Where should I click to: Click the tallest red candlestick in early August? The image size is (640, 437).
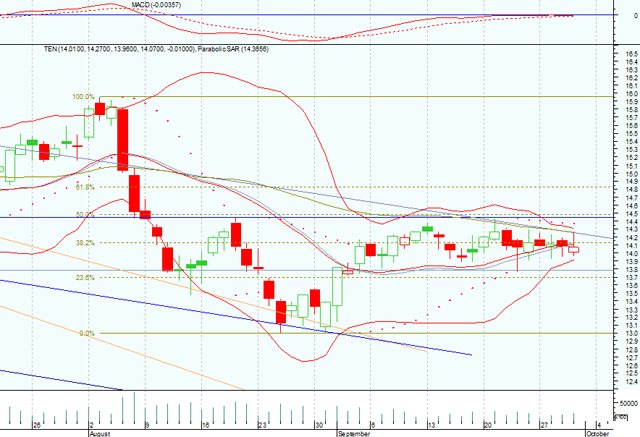122,138
